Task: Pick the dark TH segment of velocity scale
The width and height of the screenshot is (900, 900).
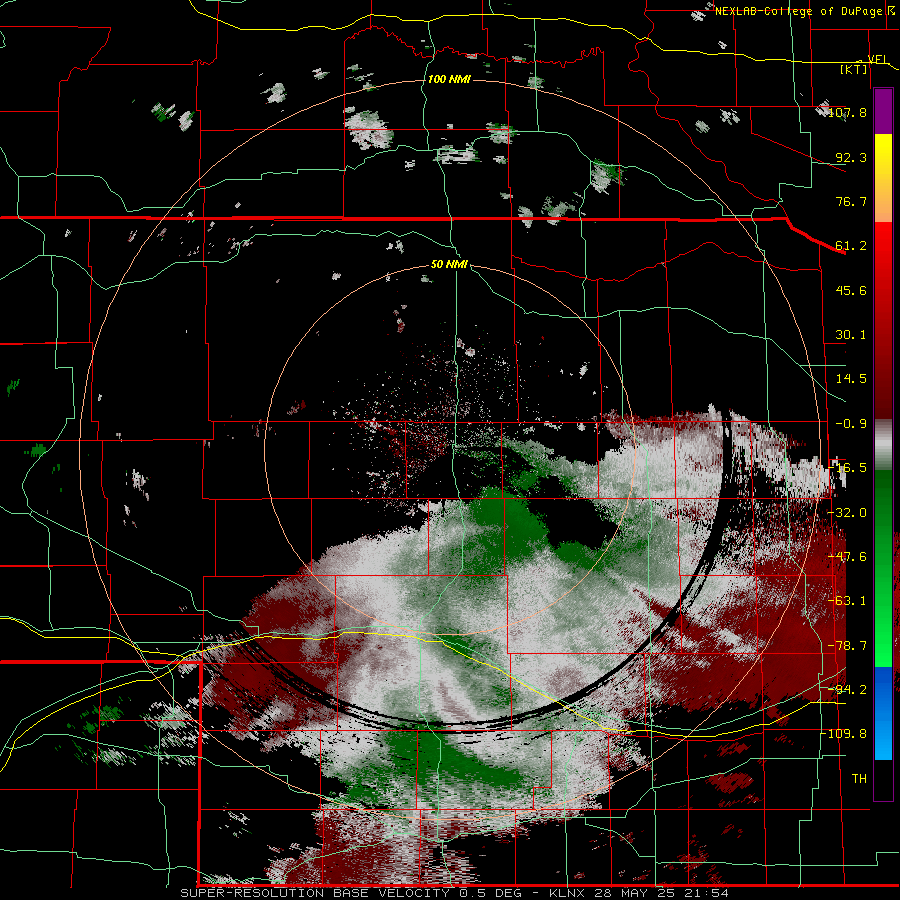Action: pyautogui.click(x=883, y=779)
